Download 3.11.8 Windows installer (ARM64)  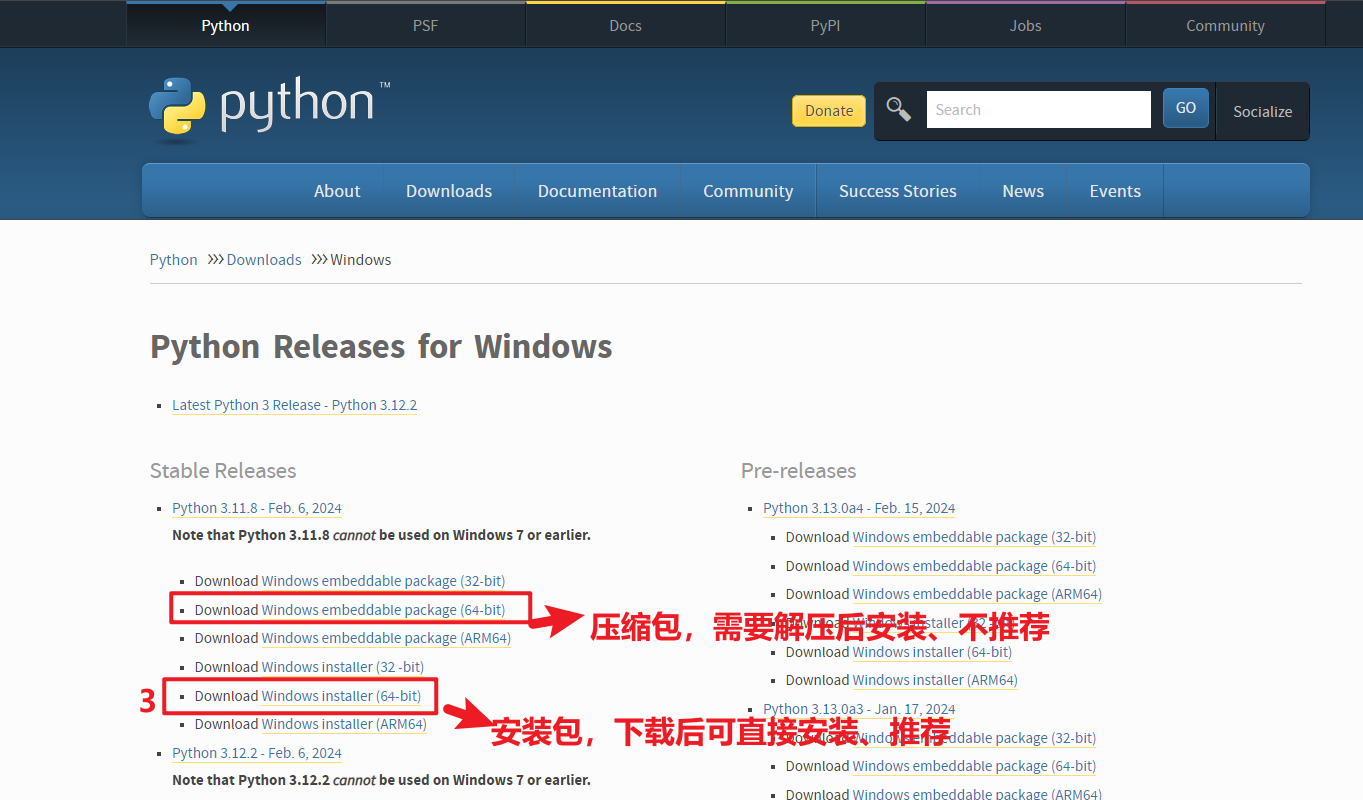click(344, 724)
